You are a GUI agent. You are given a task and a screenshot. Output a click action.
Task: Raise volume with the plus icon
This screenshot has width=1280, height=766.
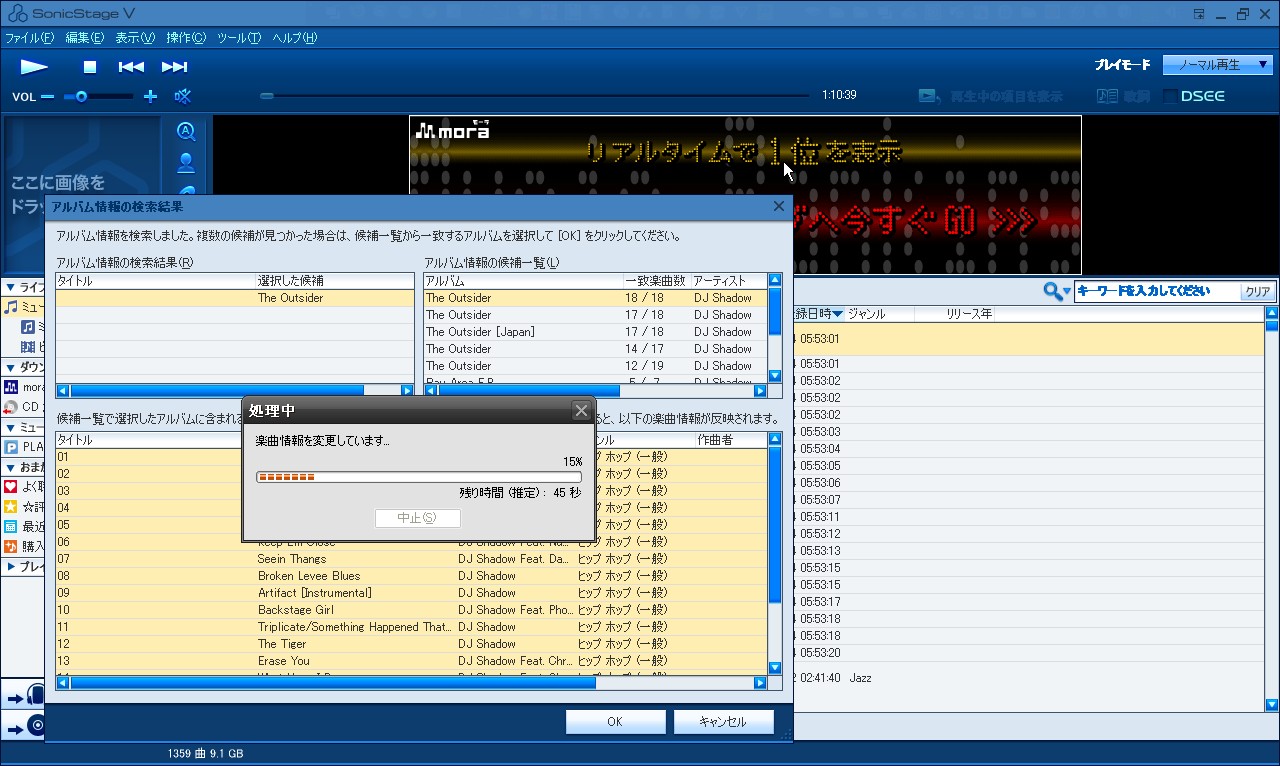pos(150,96)
